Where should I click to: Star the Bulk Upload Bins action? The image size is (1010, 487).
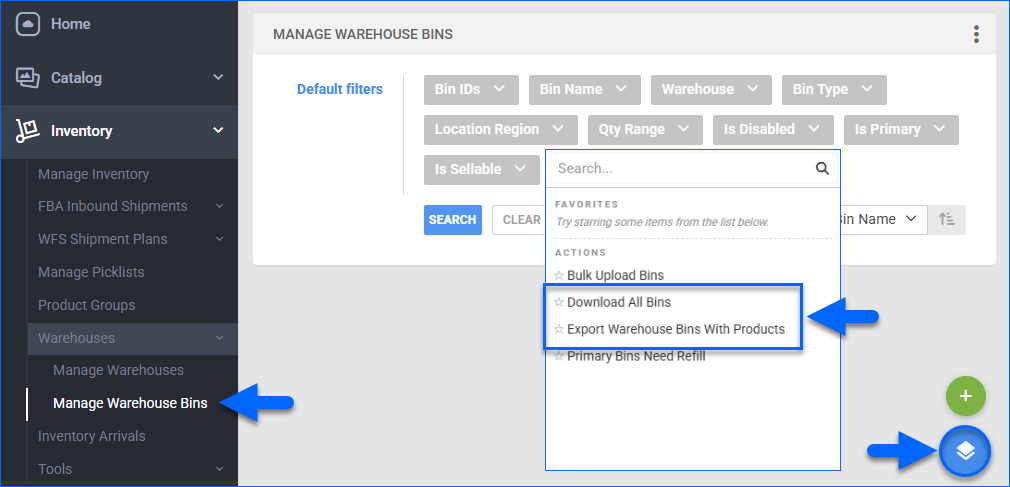pyautogui.click(x=559, y=275)
